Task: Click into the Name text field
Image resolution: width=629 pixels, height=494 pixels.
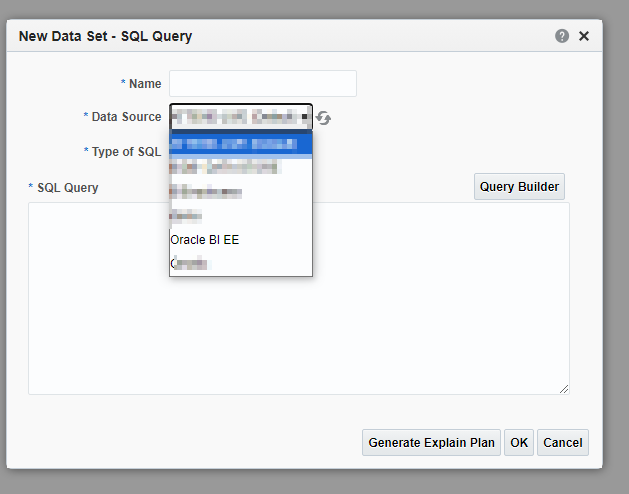Action: pyautogui.click(x=262, y=83)
